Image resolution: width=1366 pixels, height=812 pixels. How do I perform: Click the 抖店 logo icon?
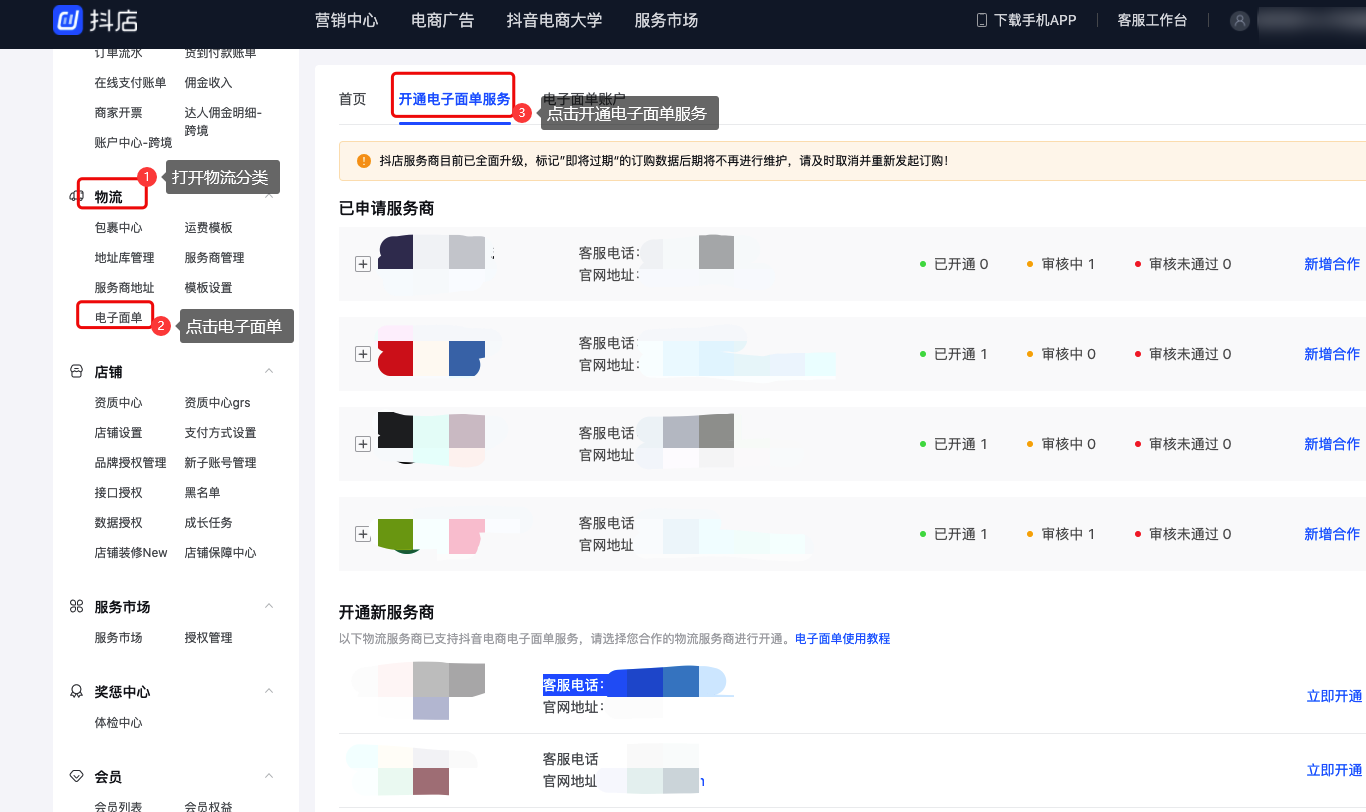[x=68, y=20]
